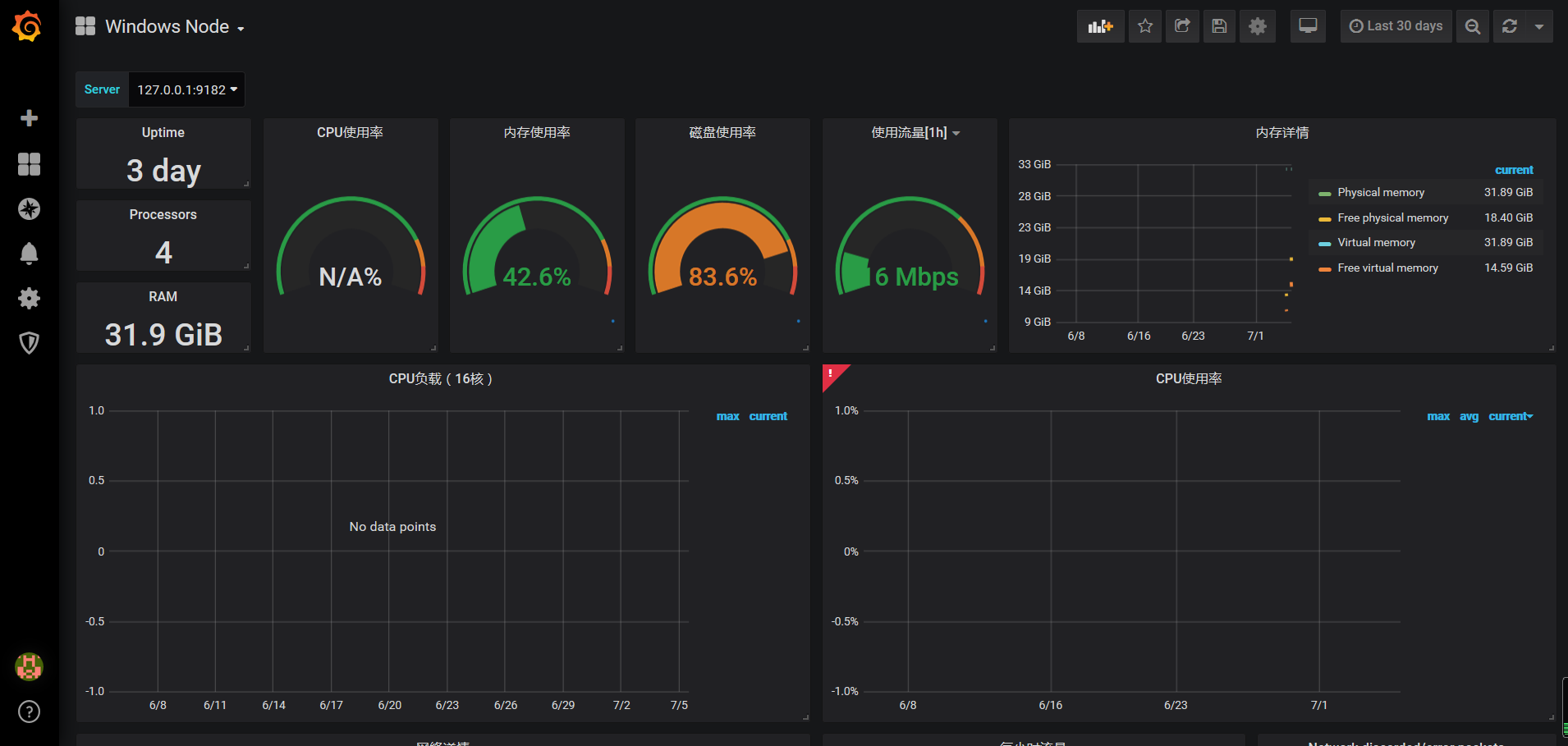
Task: Hide the Free virtual memory series
Action: 1387,268
